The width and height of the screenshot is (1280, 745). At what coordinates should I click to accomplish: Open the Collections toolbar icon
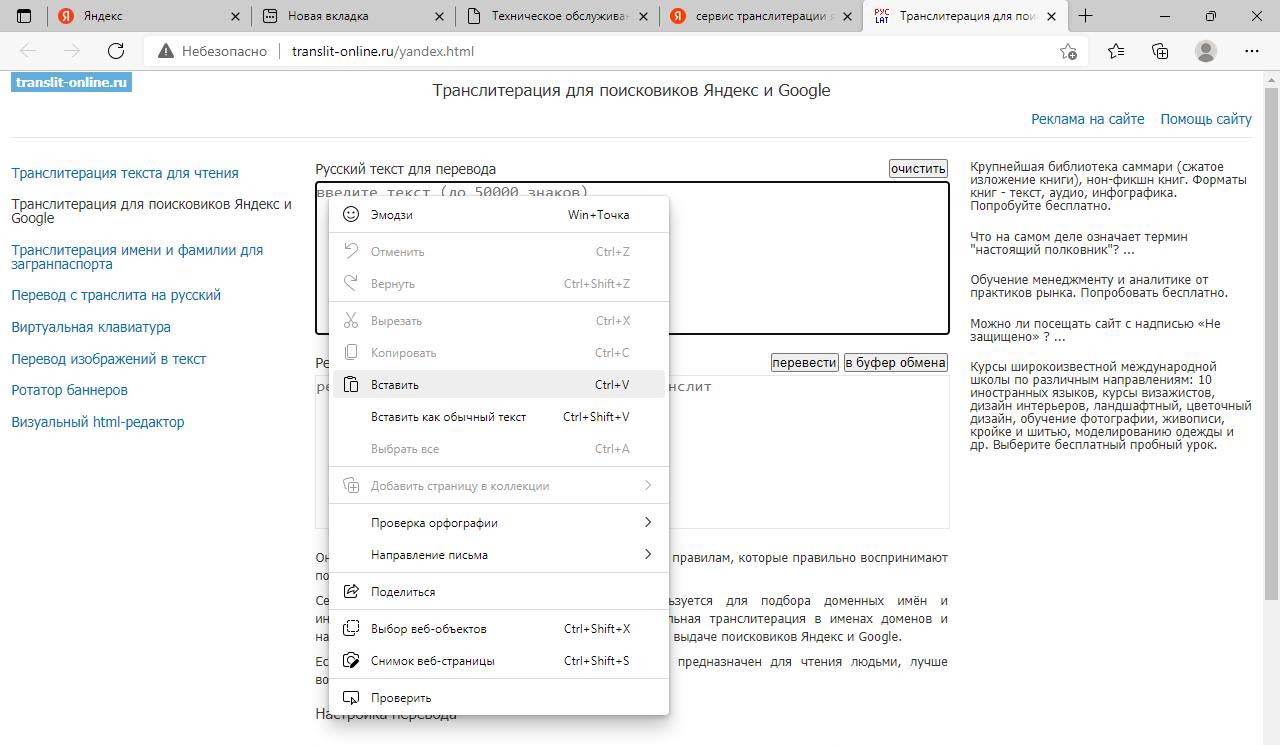tap(1160, 52)
